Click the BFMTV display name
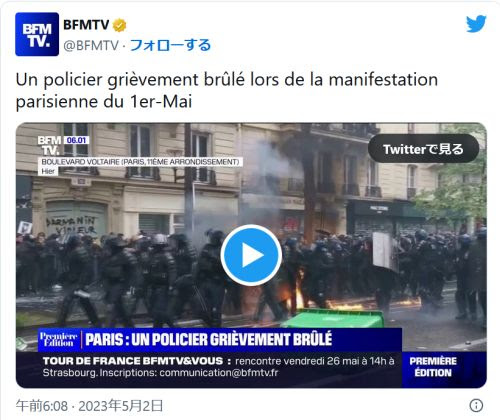 pos(86,25)
